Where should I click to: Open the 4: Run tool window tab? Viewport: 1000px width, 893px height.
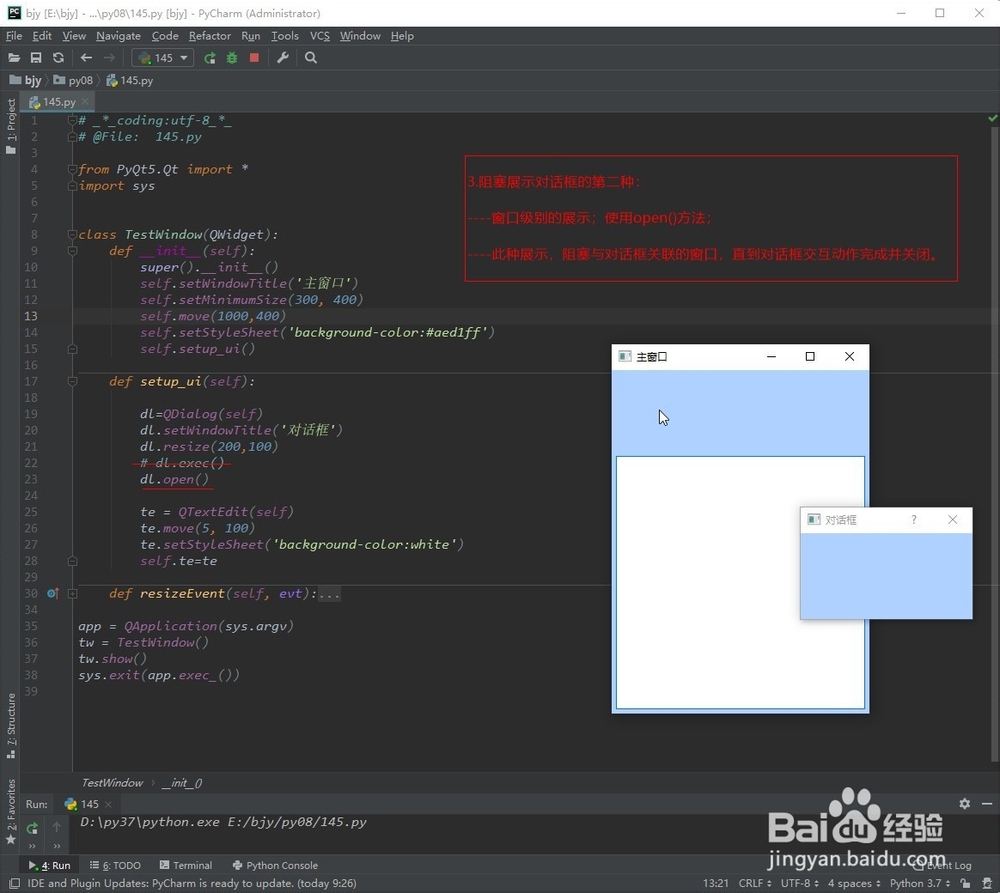pyautogui.click(x=49, y=866)
